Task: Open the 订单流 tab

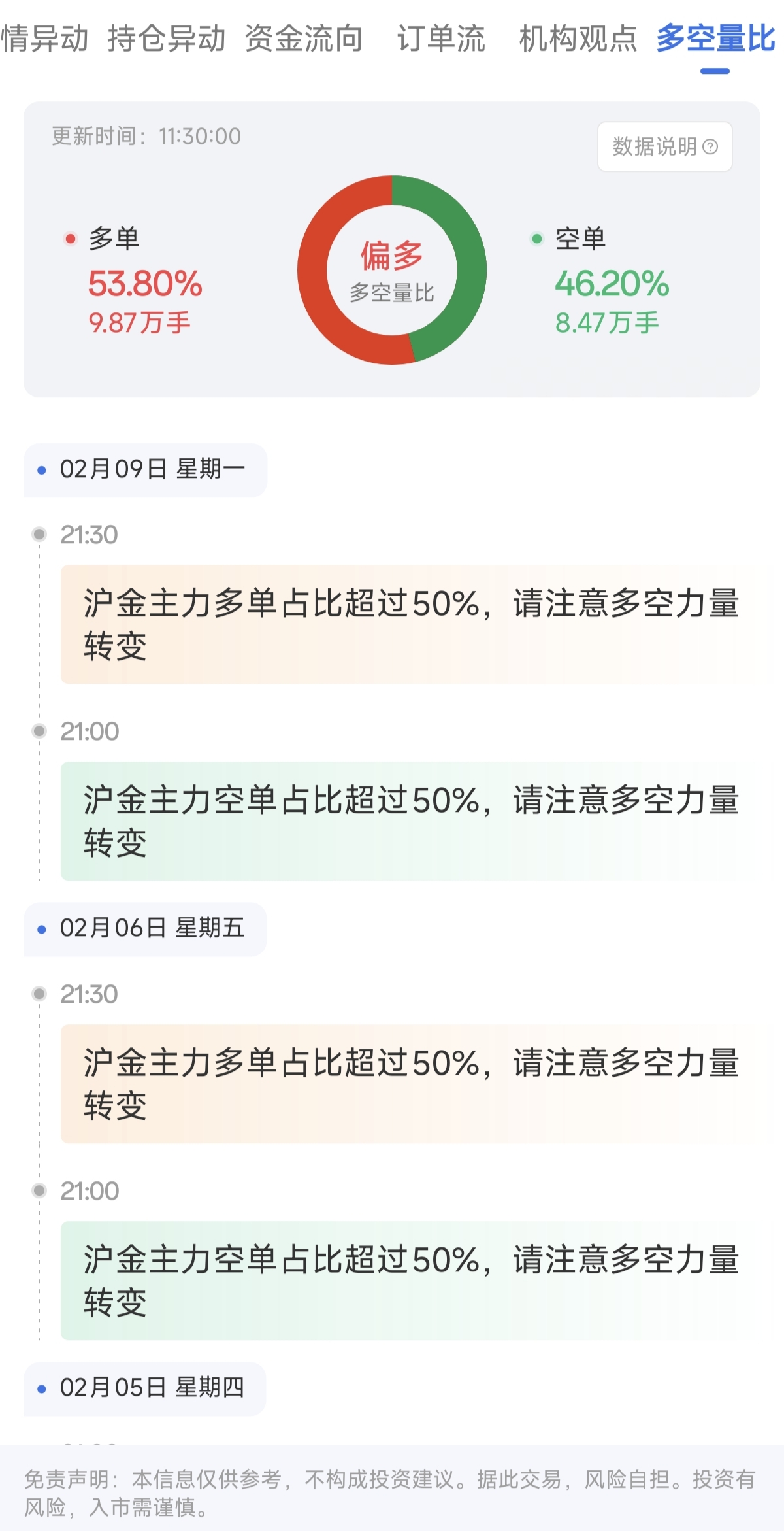Action: click(441, 39)
